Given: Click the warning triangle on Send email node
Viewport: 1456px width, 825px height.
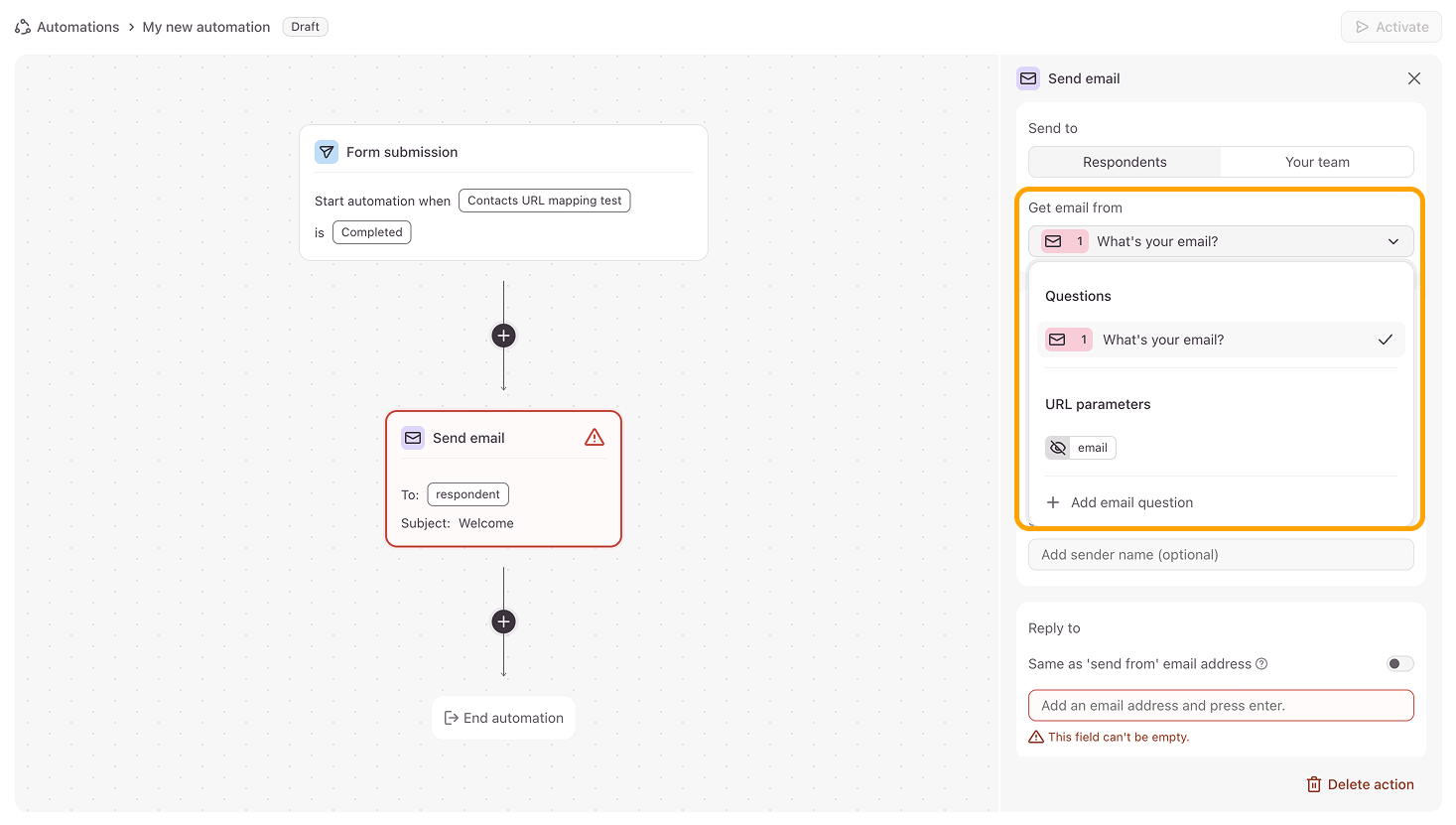Looking at the screenshot, I should pos(595,438).
